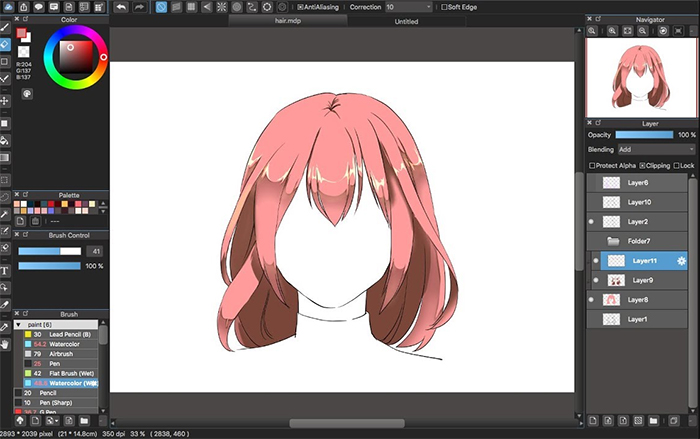Screen dimensions: 700x439
Task: Zoom in using Navigator magnifier plus icon
Action: (612, 31)
